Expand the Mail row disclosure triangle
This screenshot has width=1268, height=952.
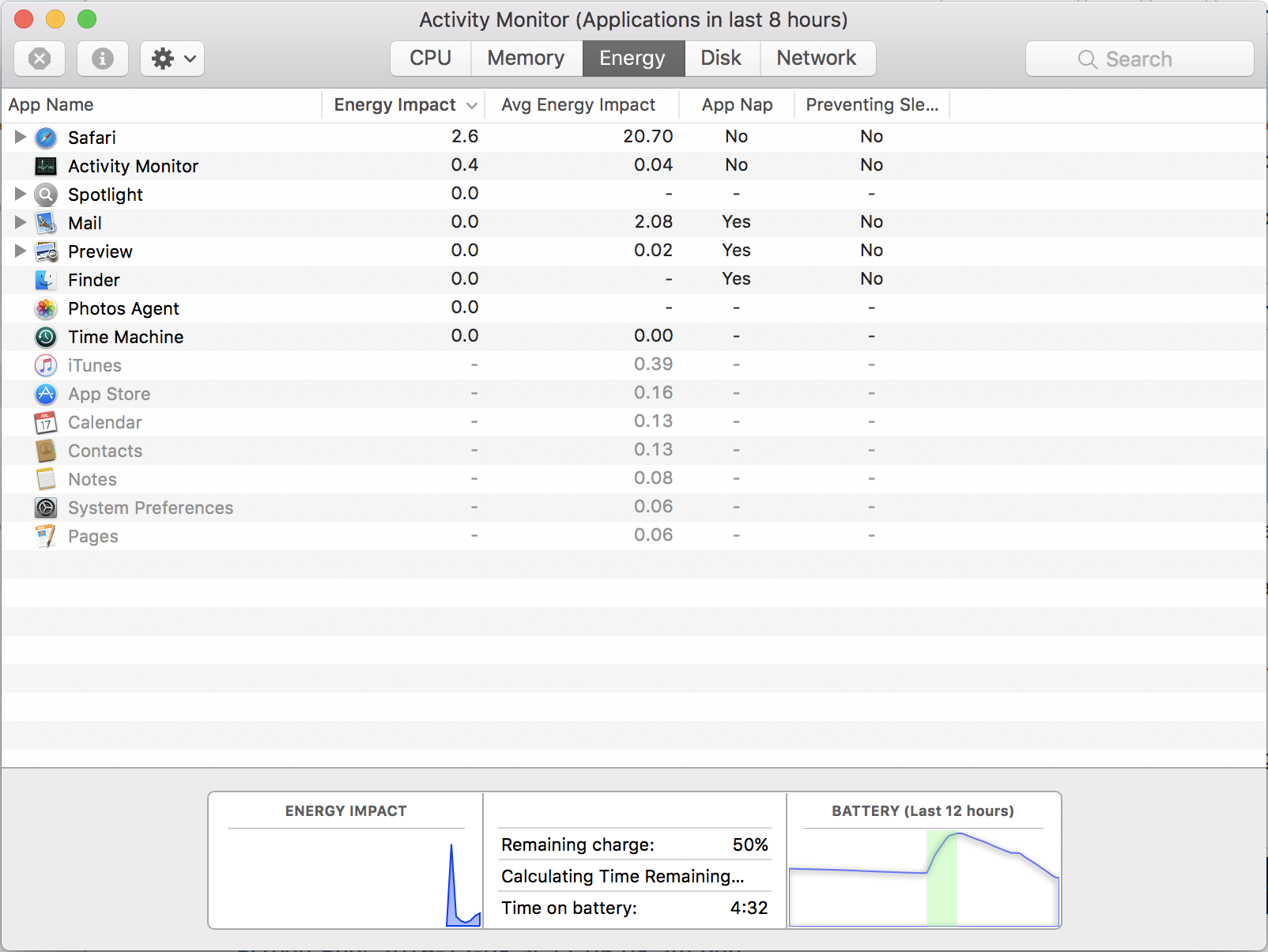pyautogui.click(x=21, y=222)
